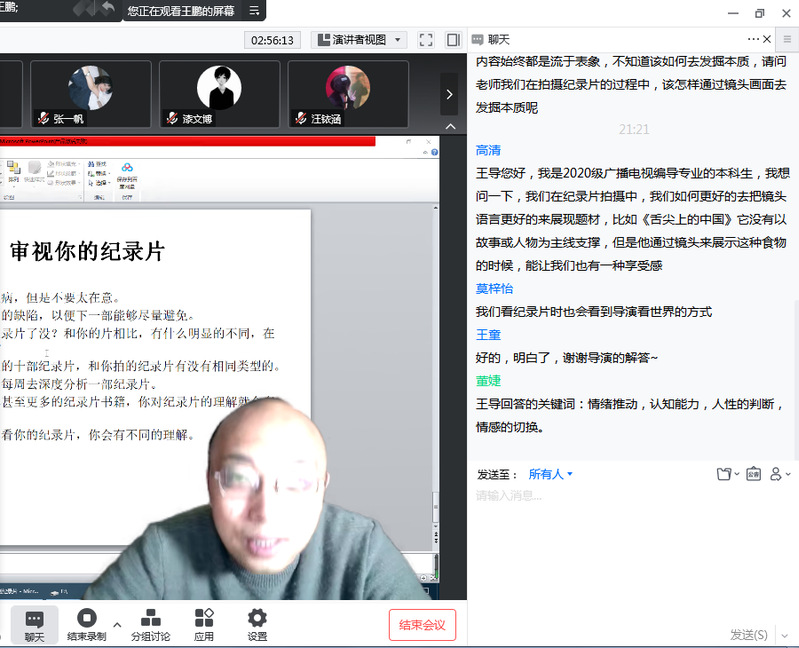Expand the 发送至 所有人 recipient dropdown

pos(551,474)
